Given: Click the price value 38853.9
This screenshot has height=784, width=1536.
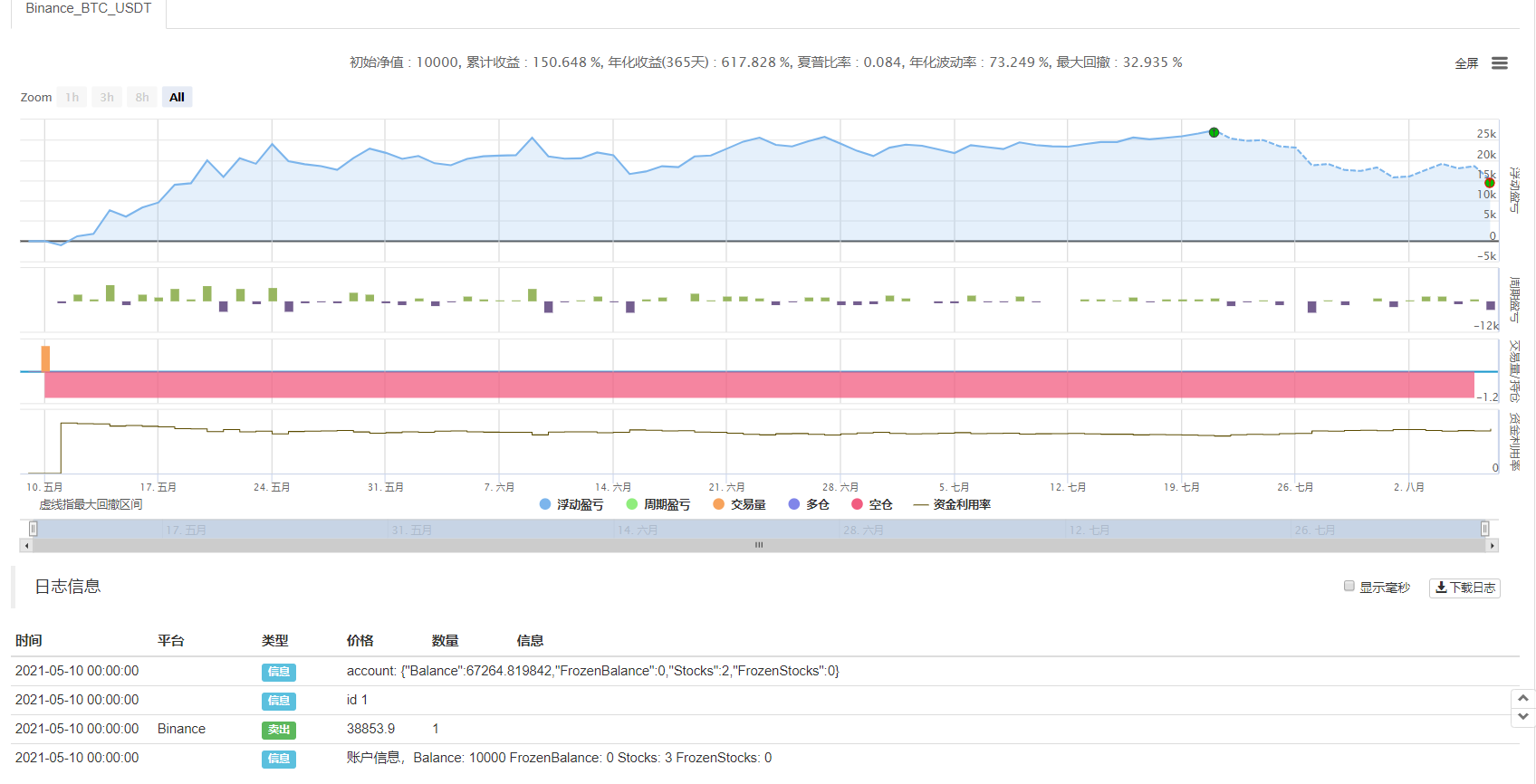Looking at the screenshot, I should click(x=371, y=729).
